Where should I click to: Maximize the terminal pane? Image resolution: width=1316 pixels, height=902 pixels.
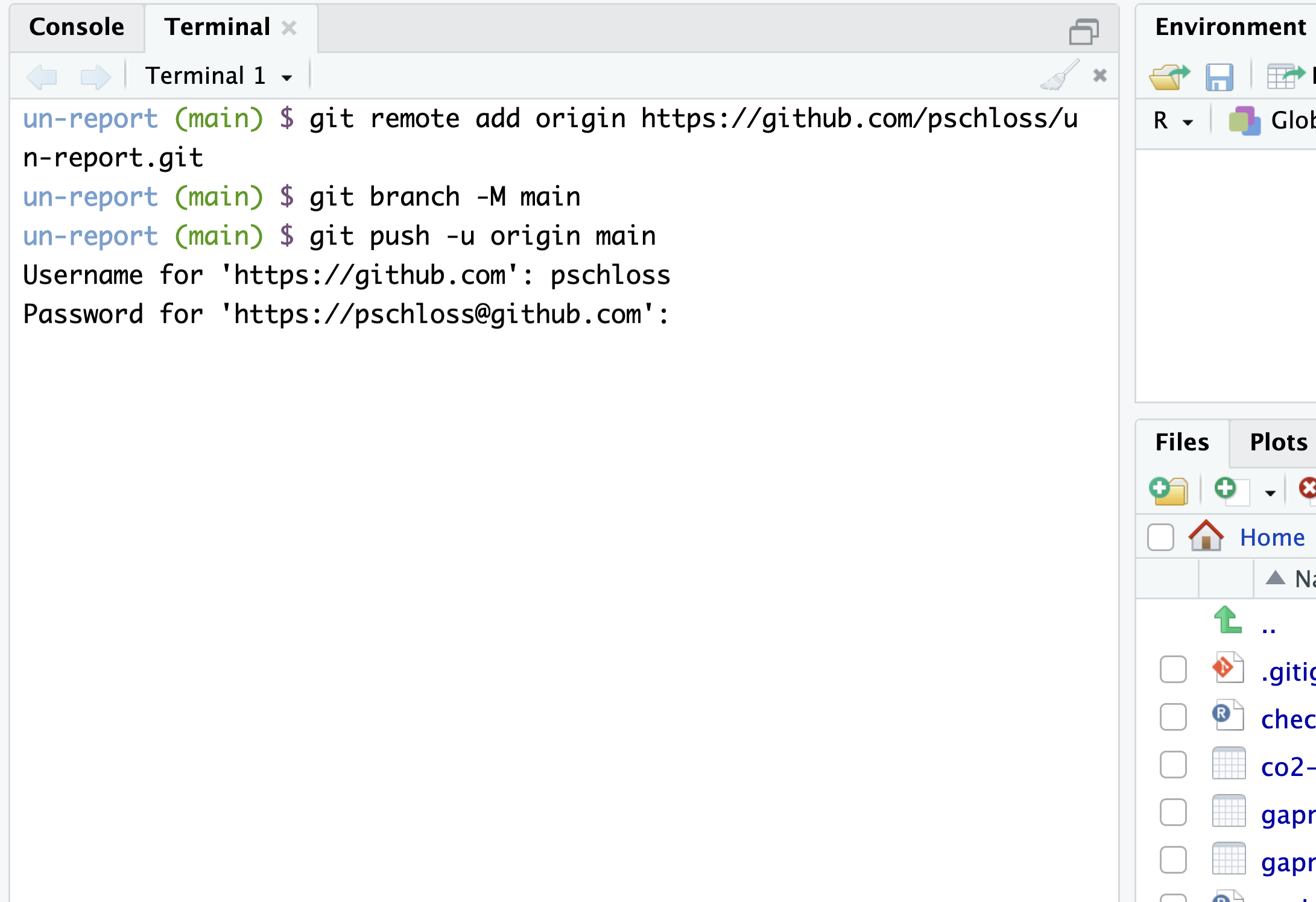[1084, 31]
